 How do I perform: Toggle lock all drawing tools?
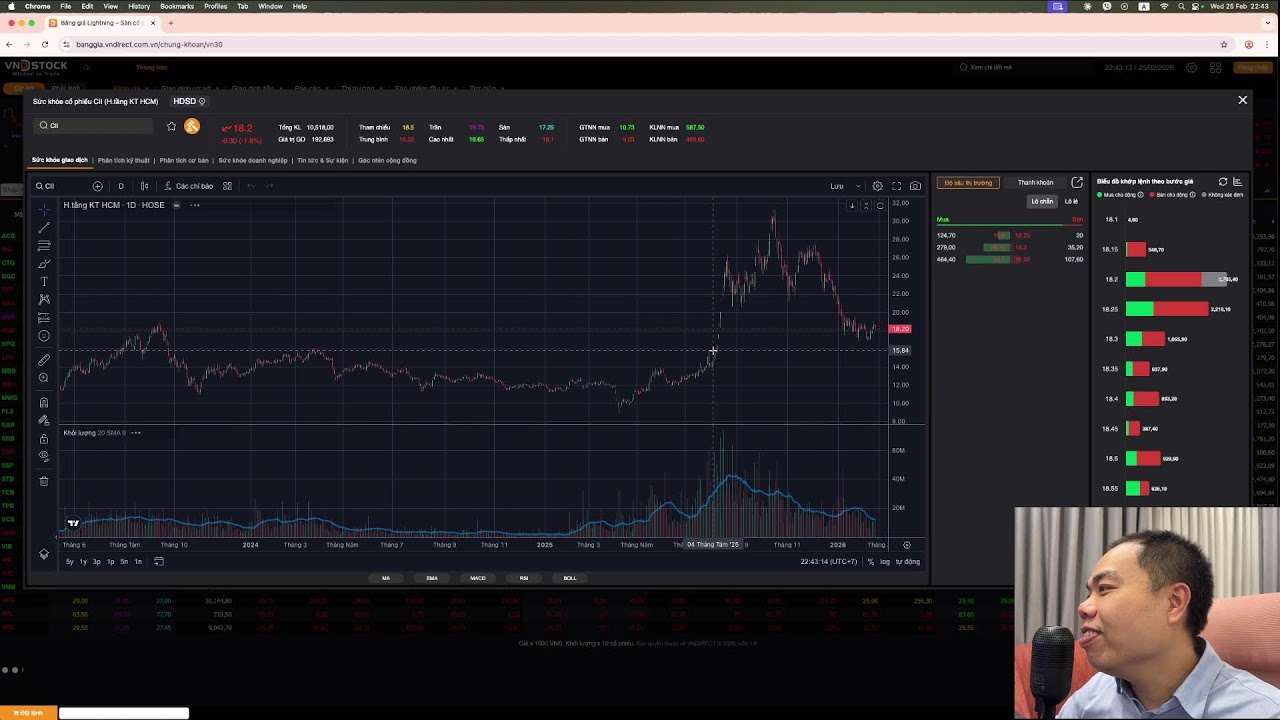pyautogui.click(x=44, y=438)
